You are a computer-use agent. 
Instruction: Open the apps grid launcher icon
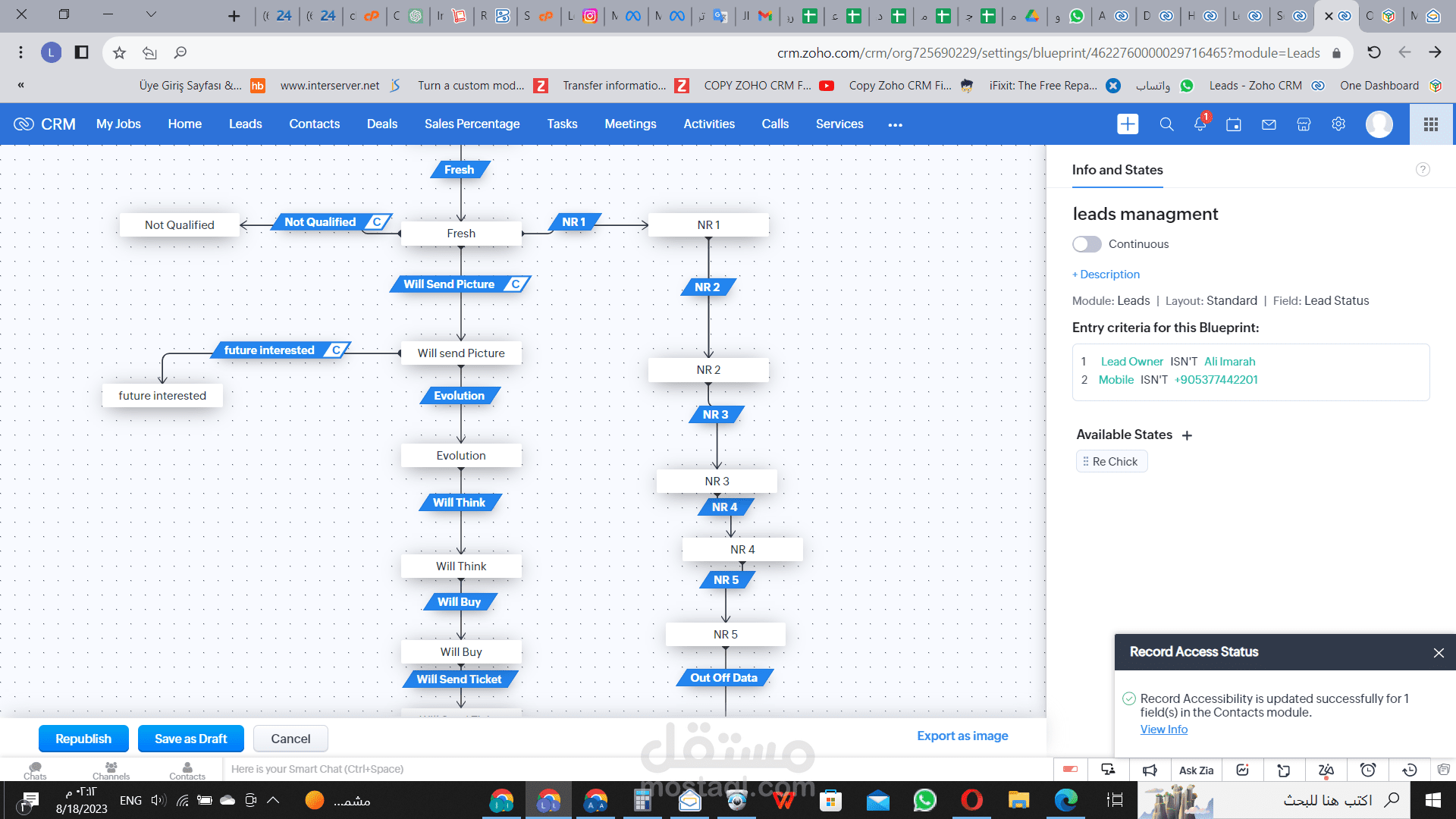click(x=1431, y=124)
